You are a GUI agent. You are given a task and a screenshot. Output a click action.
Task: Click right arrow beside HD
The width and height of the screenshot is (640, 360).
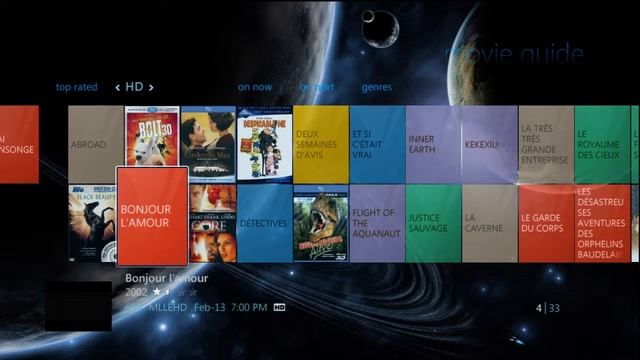point(151,87)
